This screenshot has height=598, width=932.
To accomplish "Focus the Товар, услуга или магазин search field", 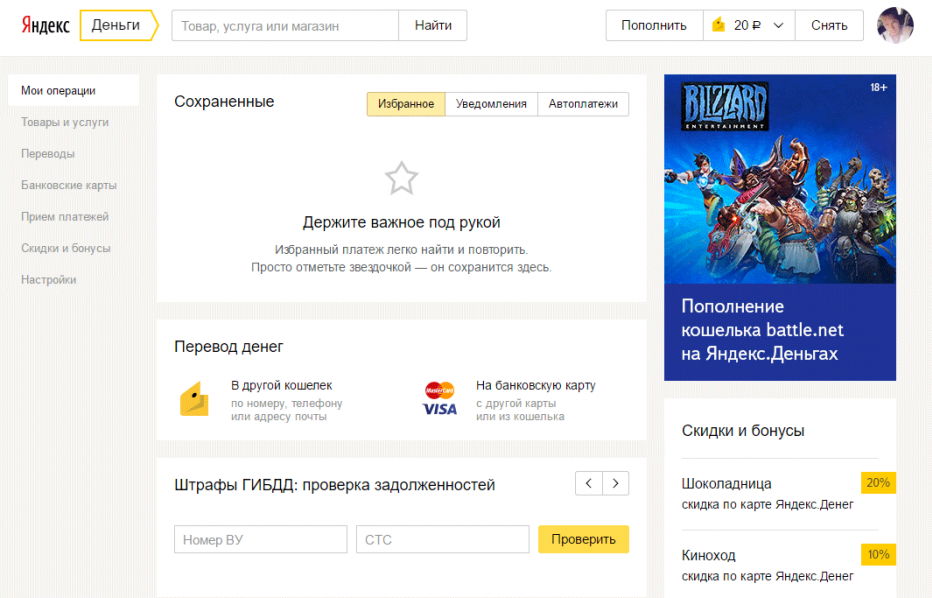I will coord(285,26).
